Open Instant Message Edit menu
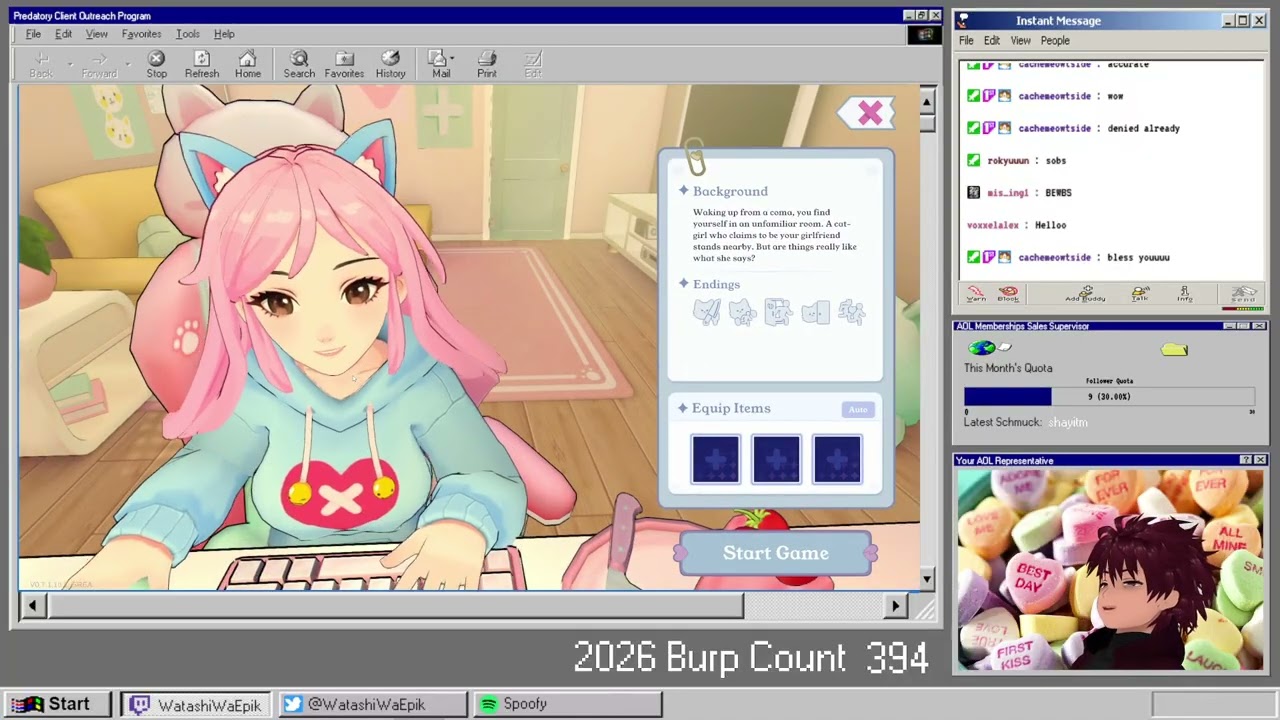Viewport: 1280px width, 720px height. coord(991,41)
